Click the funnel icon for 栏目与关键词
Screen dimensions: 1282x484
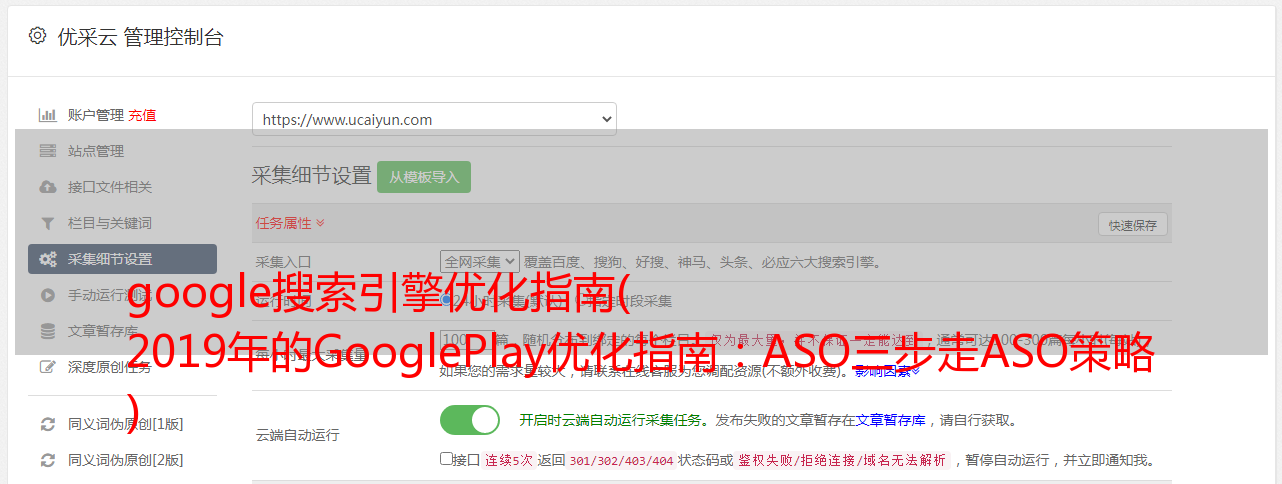tap(47, 223)
